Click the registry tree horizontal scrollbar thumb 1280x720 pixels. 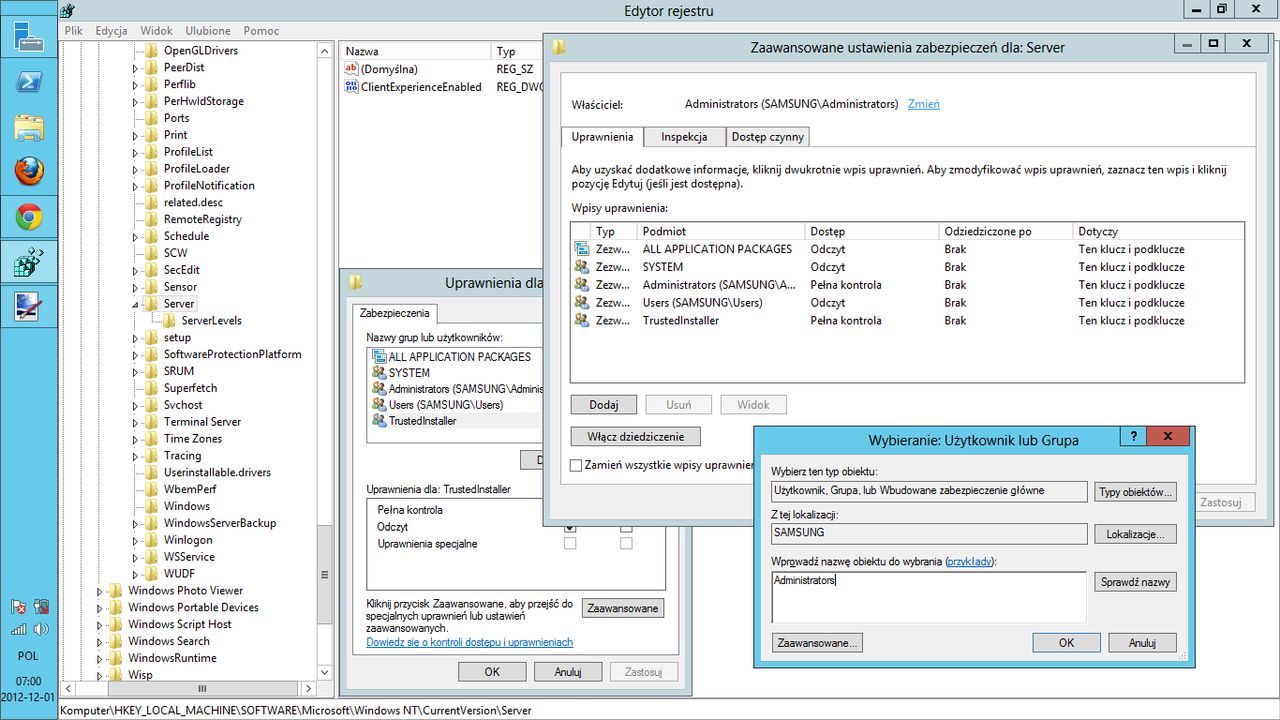(x=201, y=688)
